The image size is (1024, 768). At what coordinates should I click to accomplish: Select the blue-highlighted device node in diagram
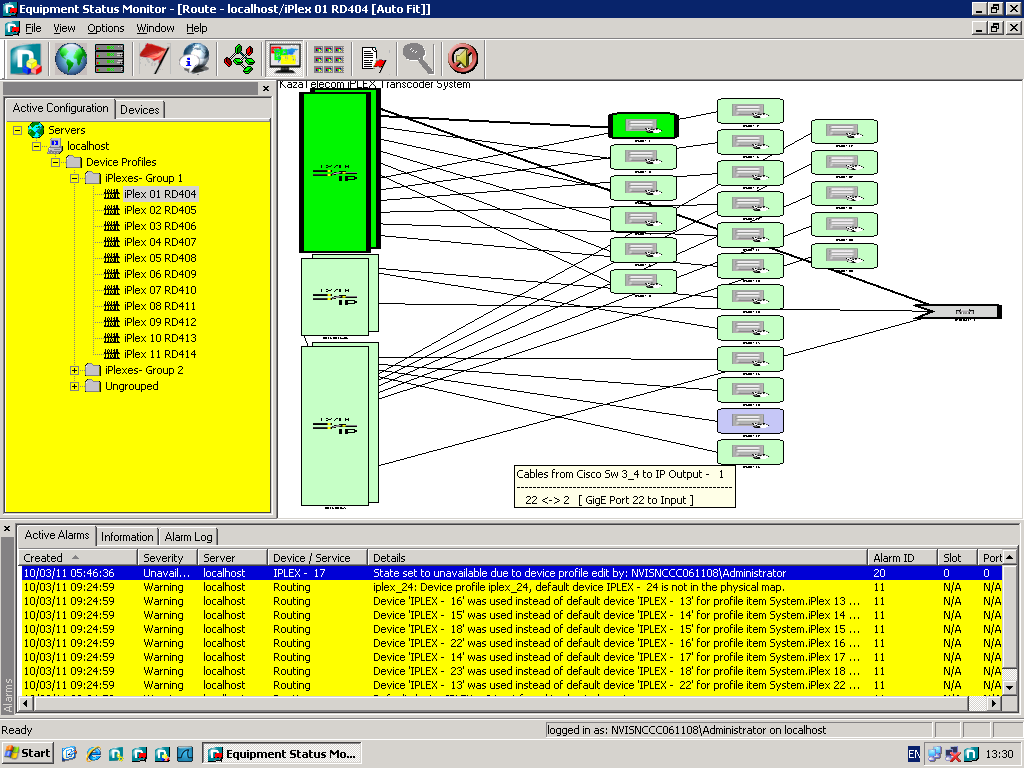tap(750, 420)
